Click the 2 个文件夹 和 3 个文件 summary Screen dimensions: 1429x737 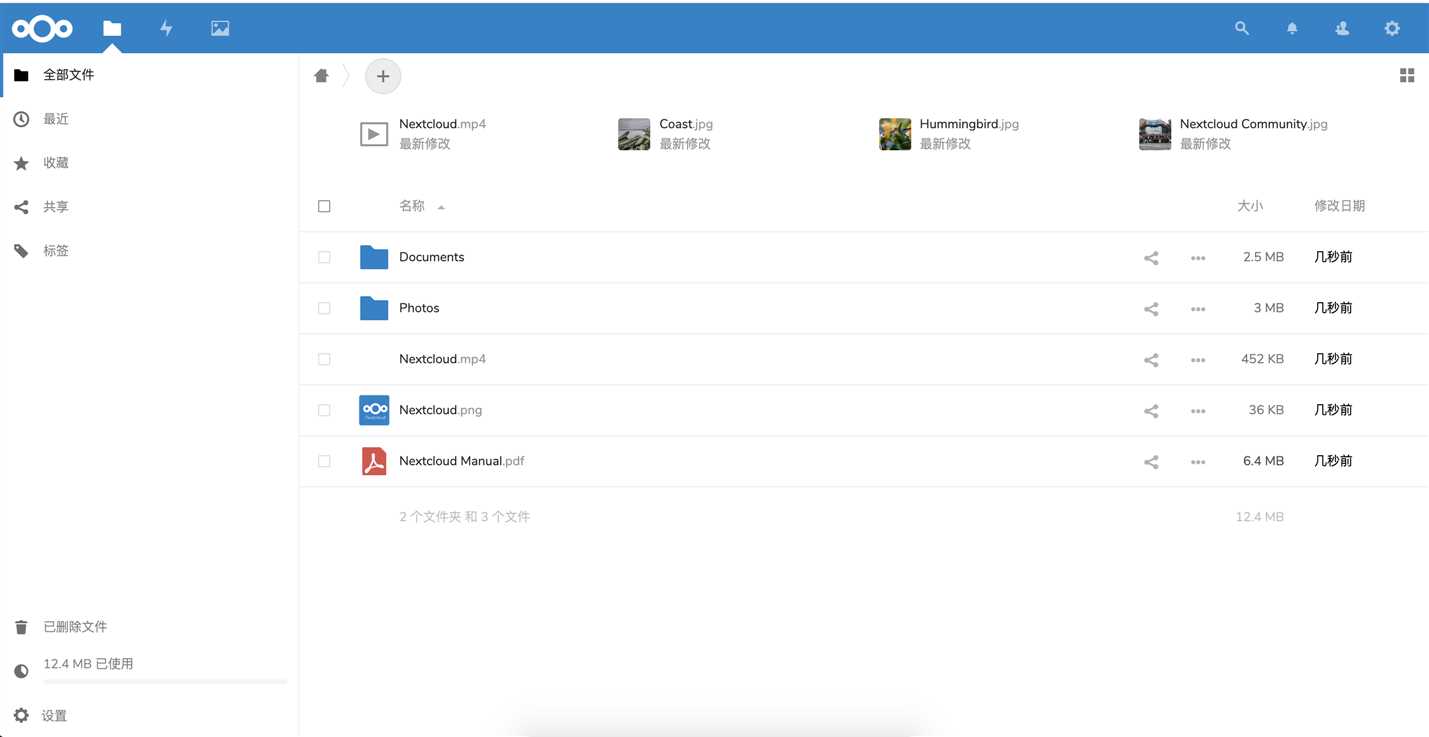(465, 517)
